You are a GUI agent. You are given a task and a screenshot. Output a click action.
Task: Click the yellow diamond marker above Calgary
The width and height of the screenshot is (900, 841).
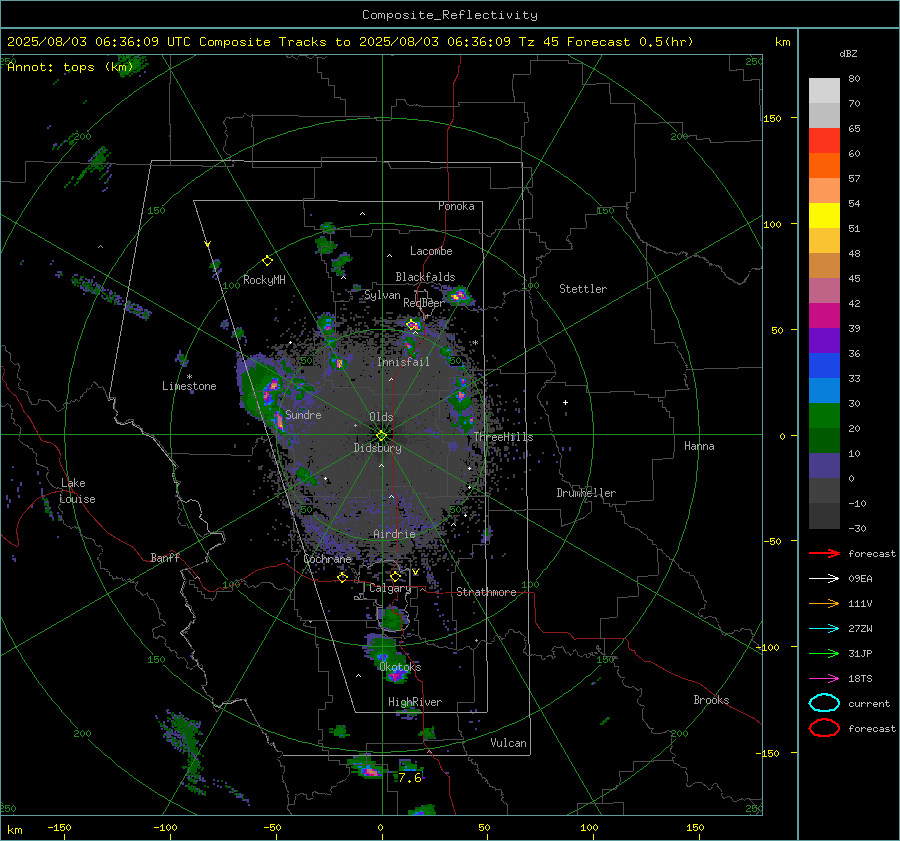[395, 576]
